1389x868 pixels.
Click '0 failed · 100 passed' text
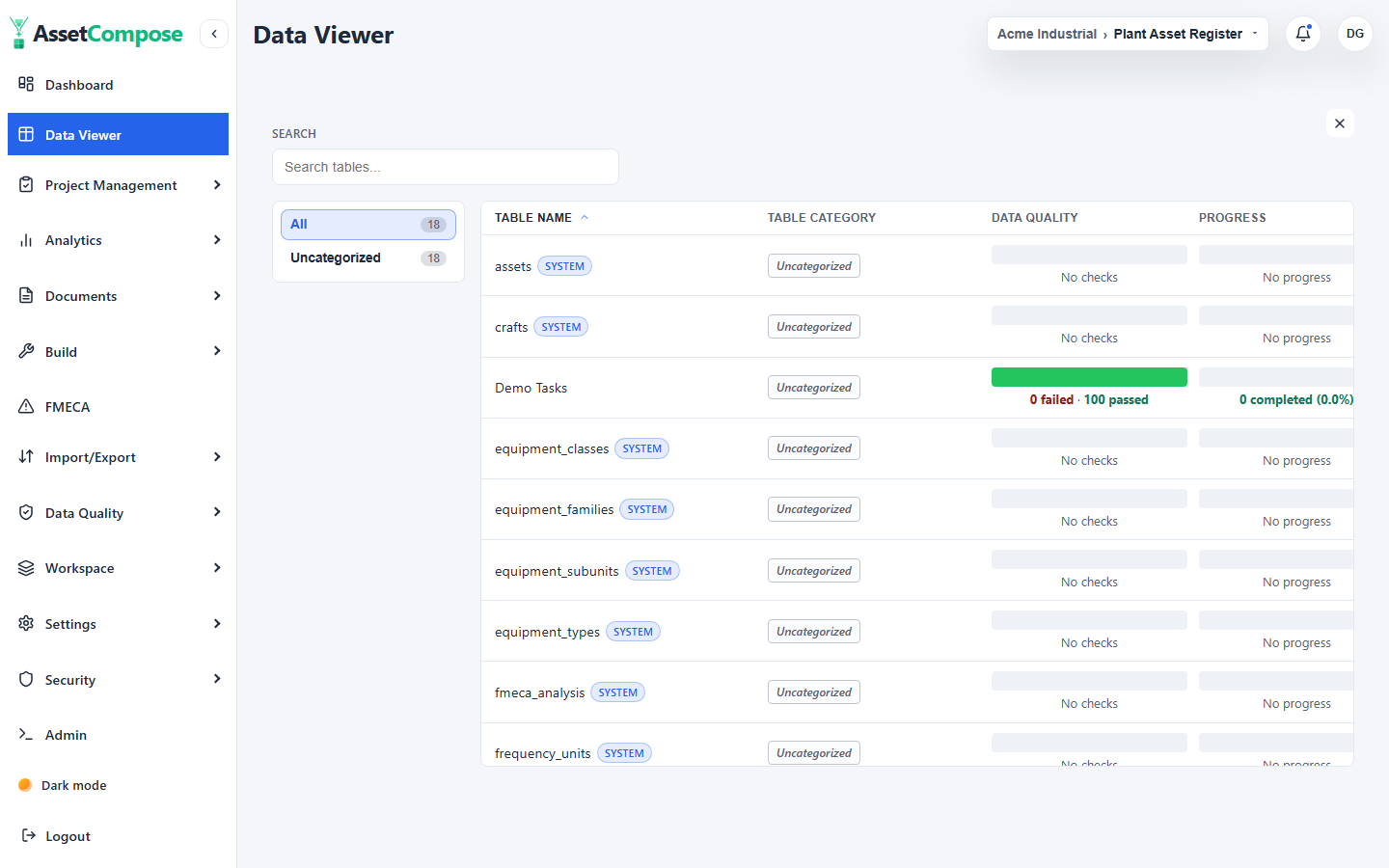click(1089, 399)
